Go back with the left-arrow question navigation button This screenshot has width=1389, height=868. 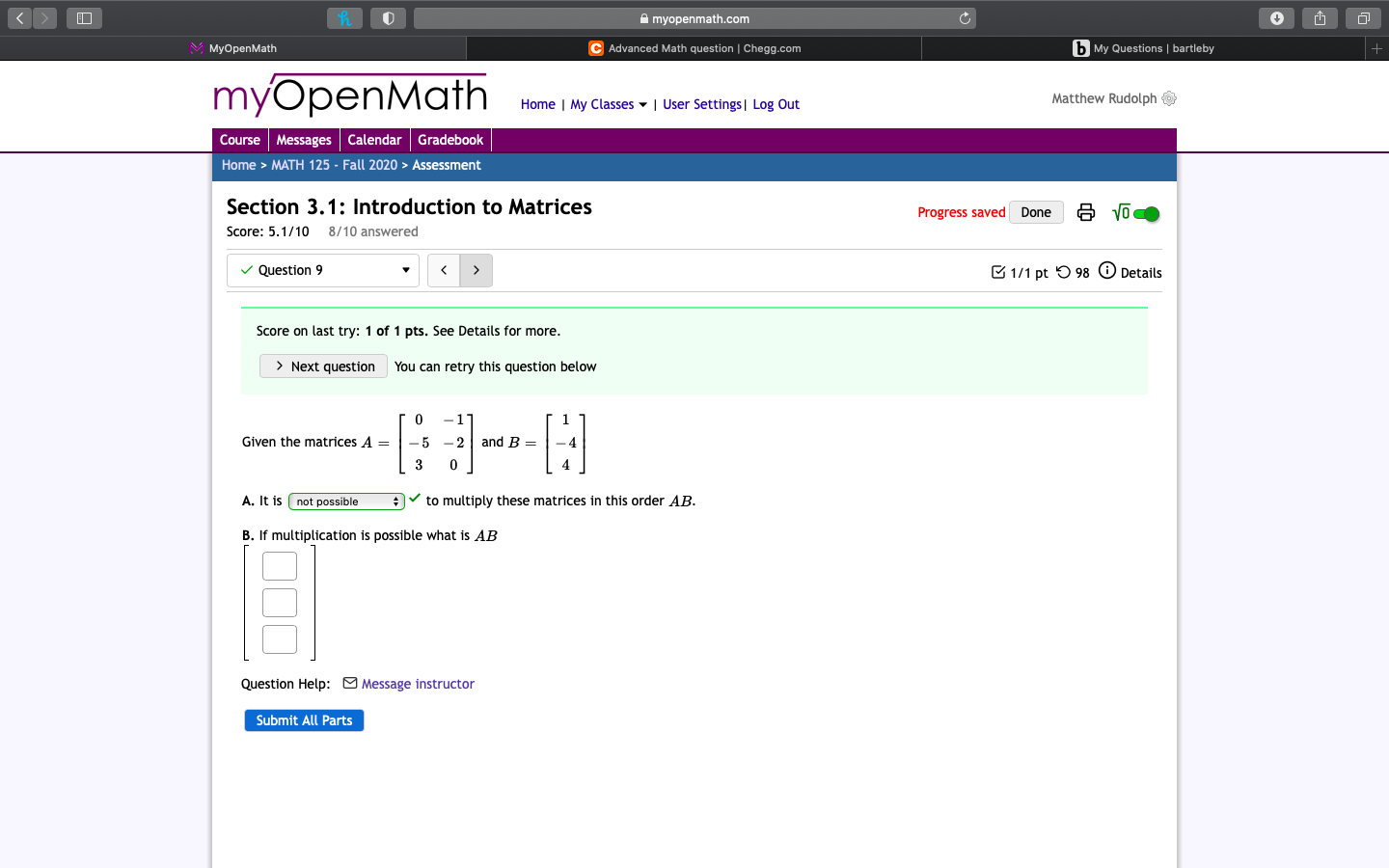444,270
